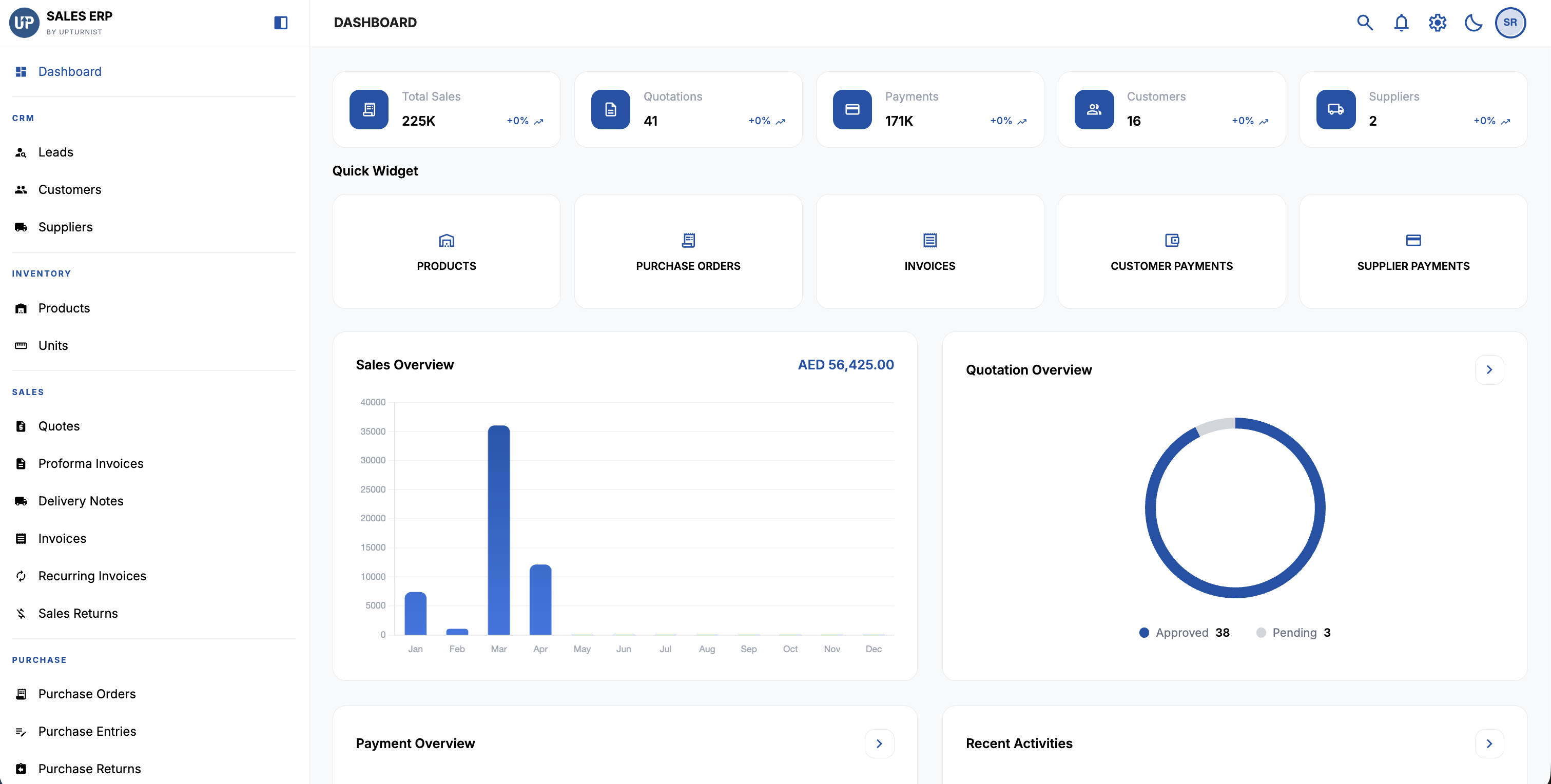The width and height of the screenshot is (1551, 784).
Task: Click the Total Sales +0% trend indicator
Action: pos(525,121)
